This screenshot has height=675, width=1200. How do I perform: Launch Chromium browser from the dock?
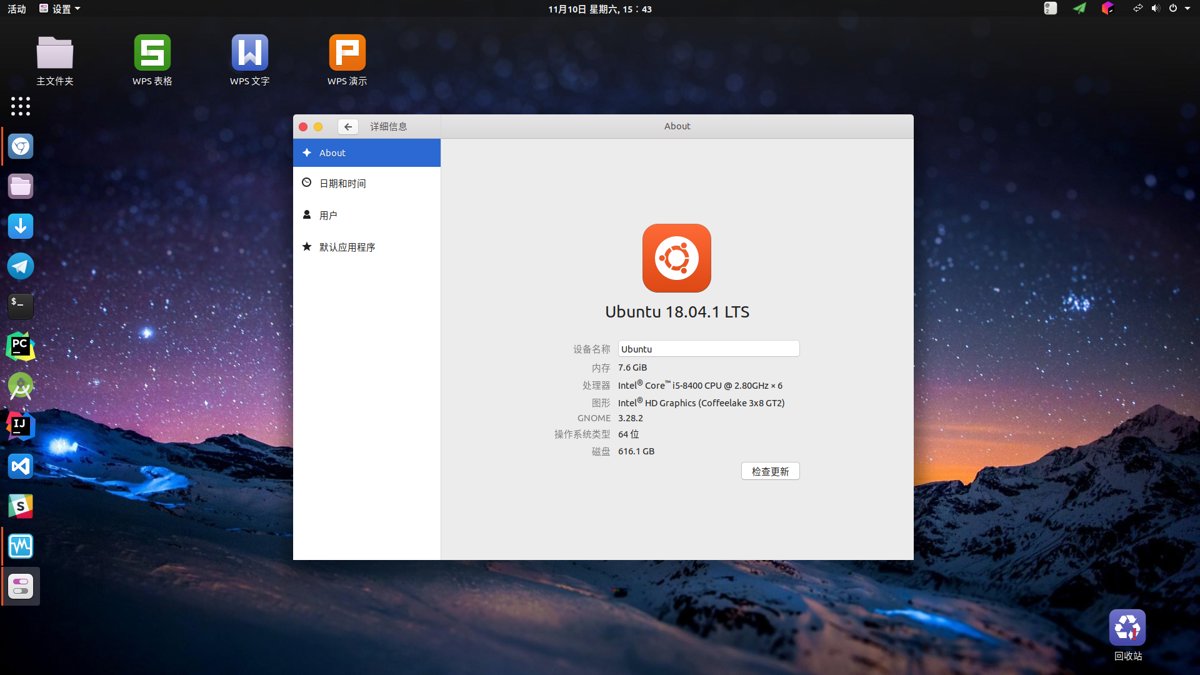pyautogui.click(x=21, y=147)
